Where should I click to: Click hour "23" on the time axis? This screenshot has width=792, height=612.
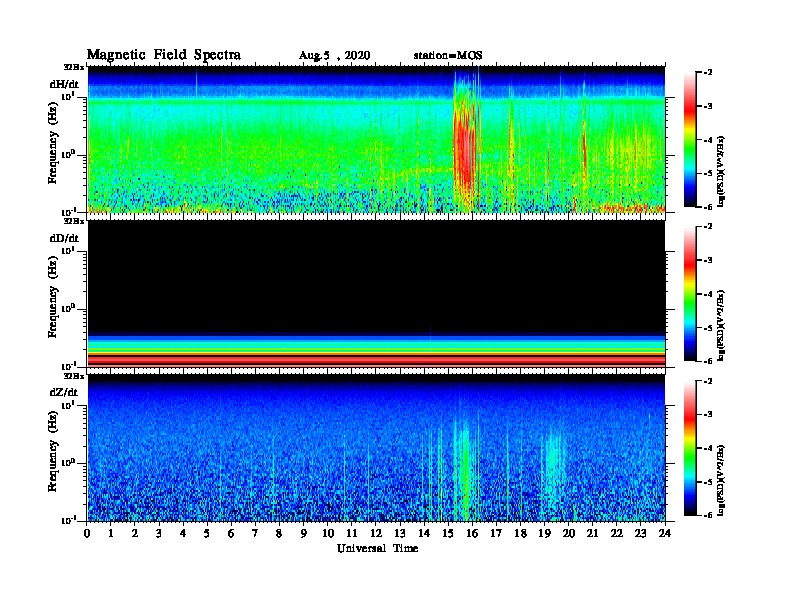coord(641,533)
